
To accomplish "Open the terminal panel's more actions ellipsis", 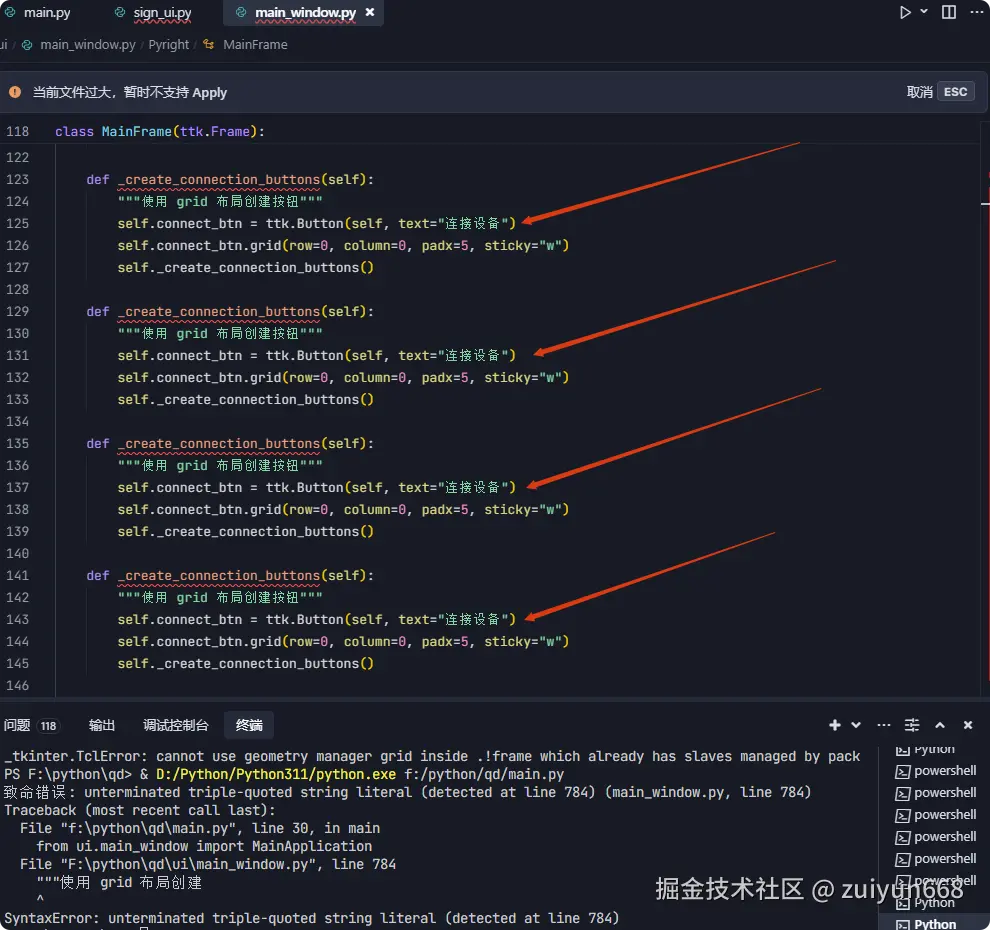I will 882,725.
